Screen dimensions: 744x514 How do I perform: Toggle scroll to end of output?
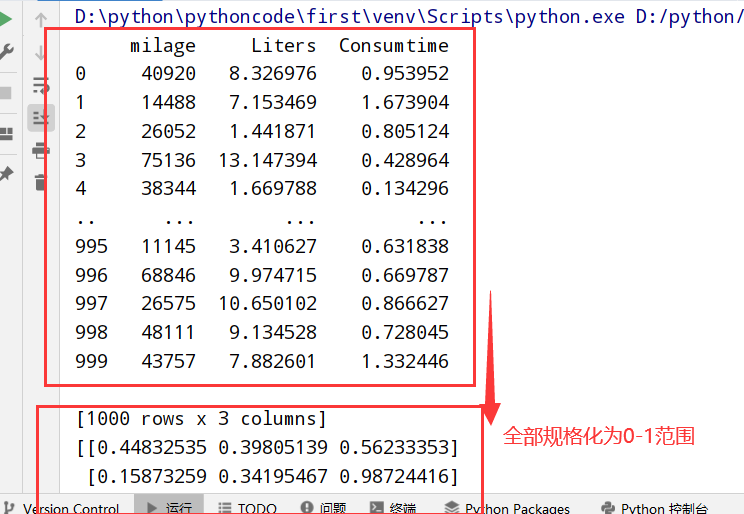pyautogui.click(x=41, y=117)
